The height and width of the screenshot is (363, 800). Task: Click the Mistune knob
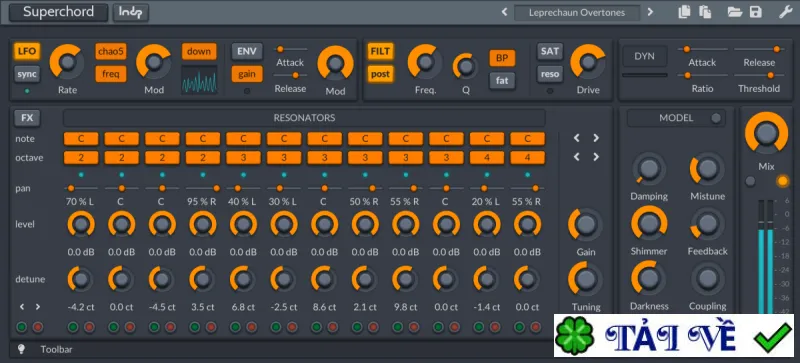pyautogui.click(x=707, y=169)
